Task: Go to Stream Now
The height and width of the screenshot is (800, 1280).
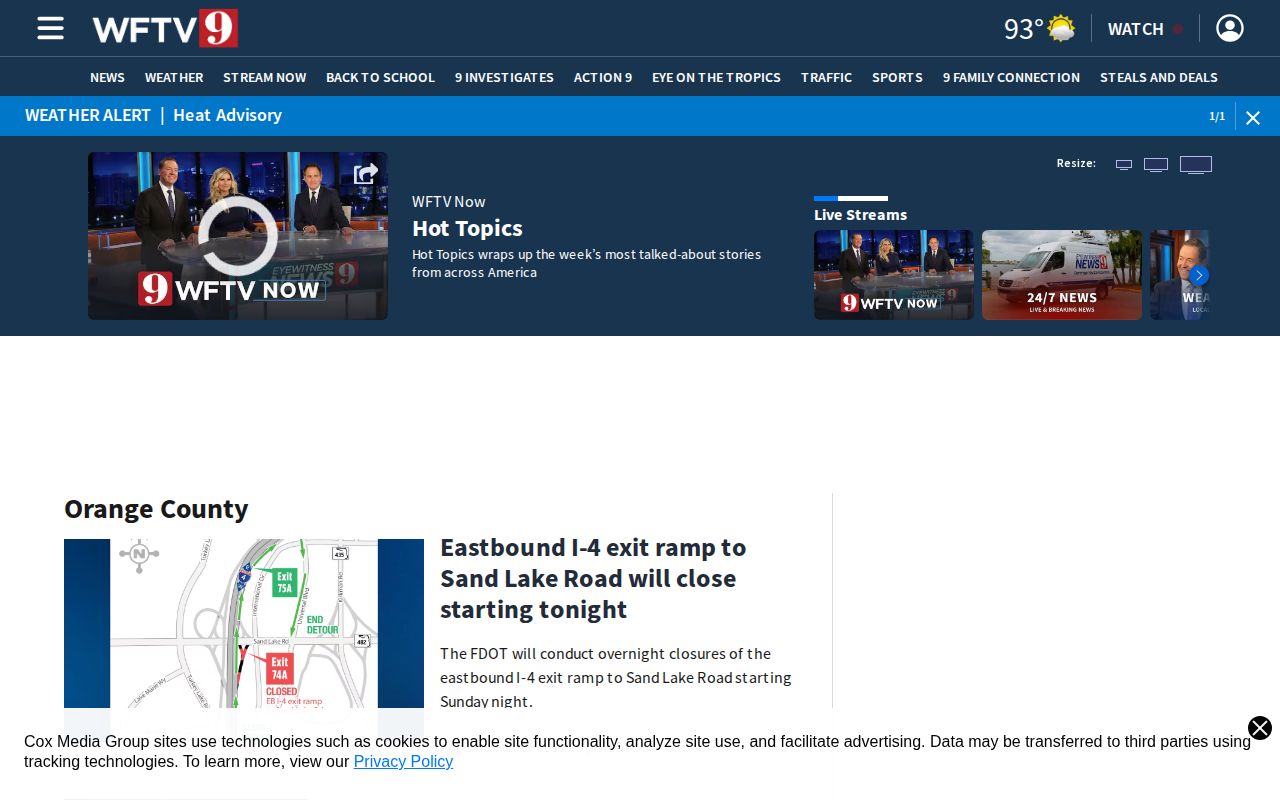Action: click(265, 77)
